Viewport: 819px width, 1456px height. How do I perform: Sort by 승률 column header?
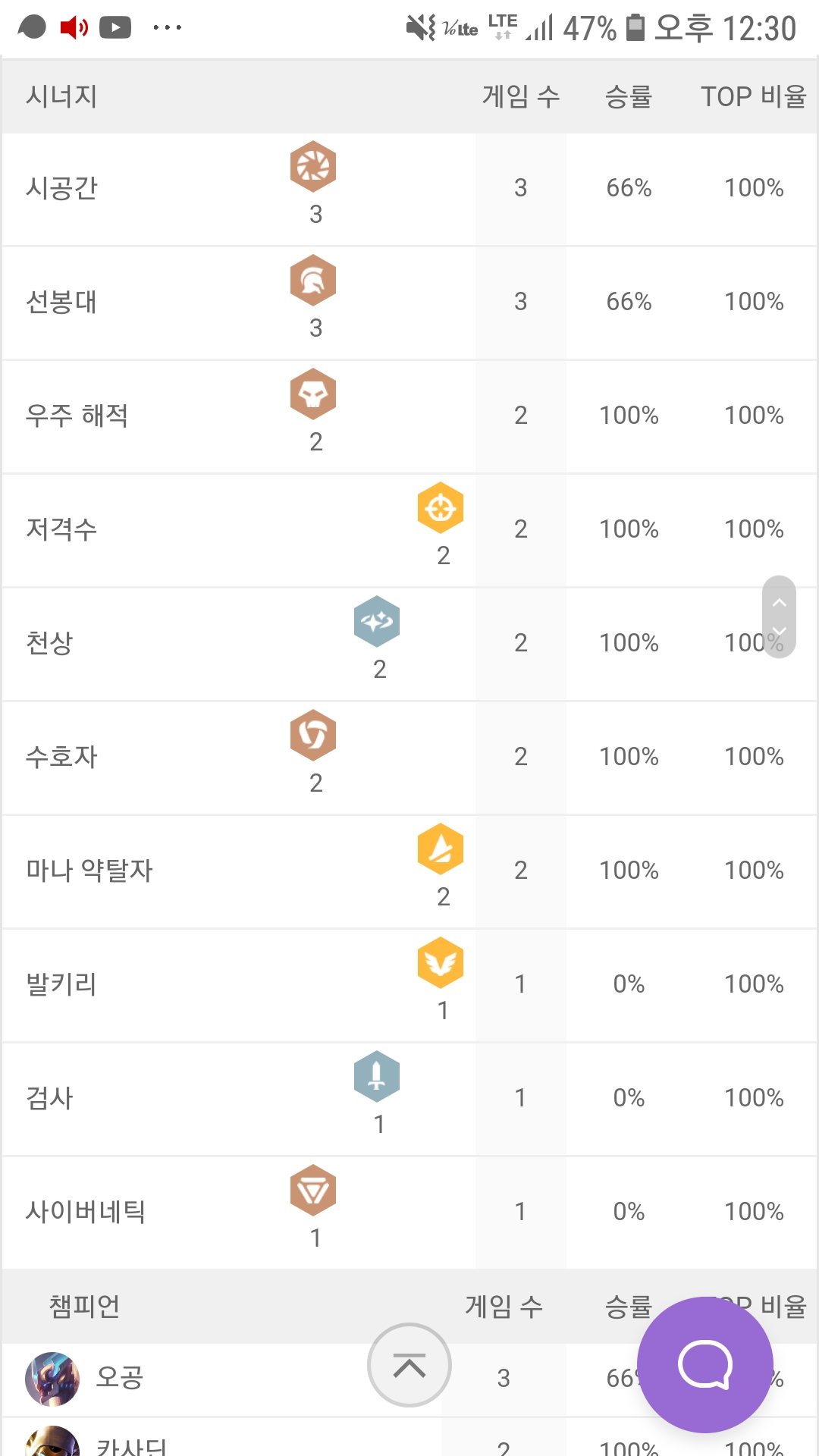pos(629,96)
